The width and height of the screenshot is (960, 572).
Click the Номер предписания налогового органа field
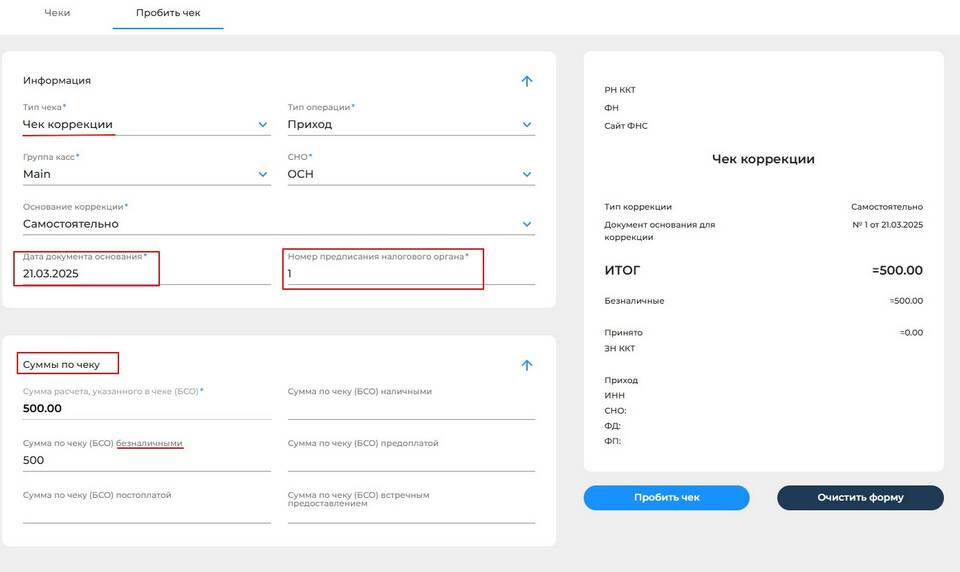pos(410,274)
